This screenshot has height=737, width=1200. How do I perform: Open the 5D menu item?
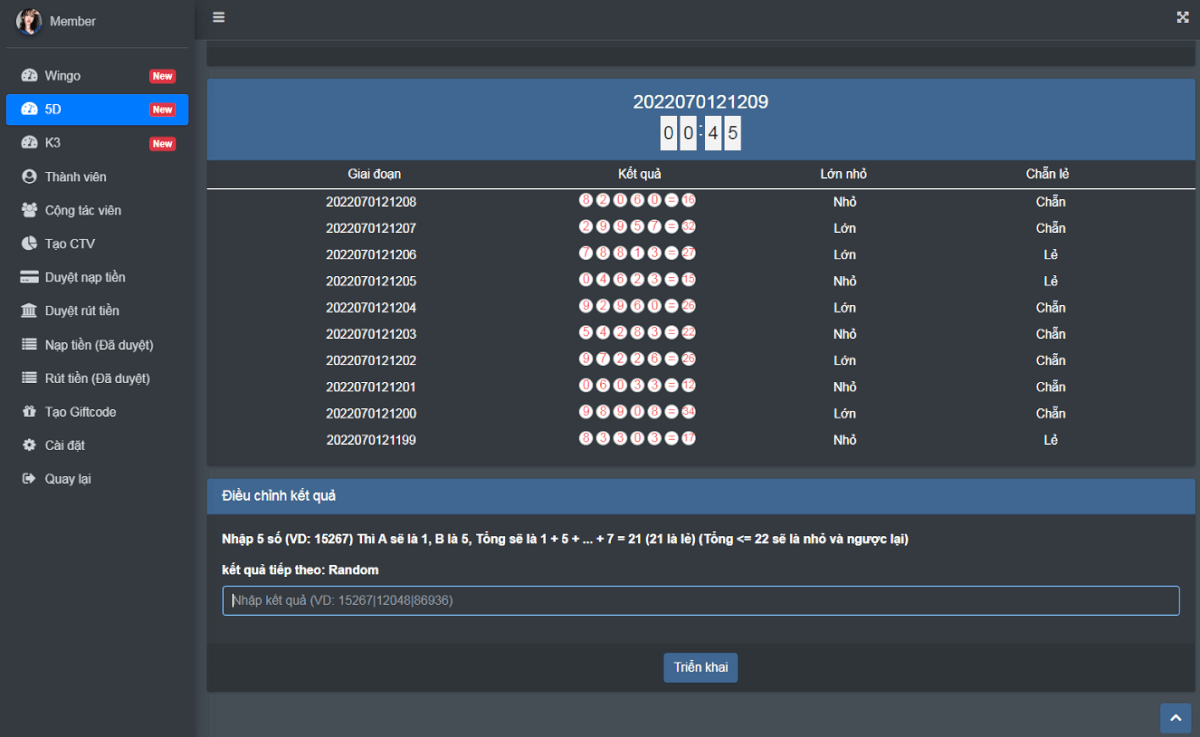pos(97,109)
